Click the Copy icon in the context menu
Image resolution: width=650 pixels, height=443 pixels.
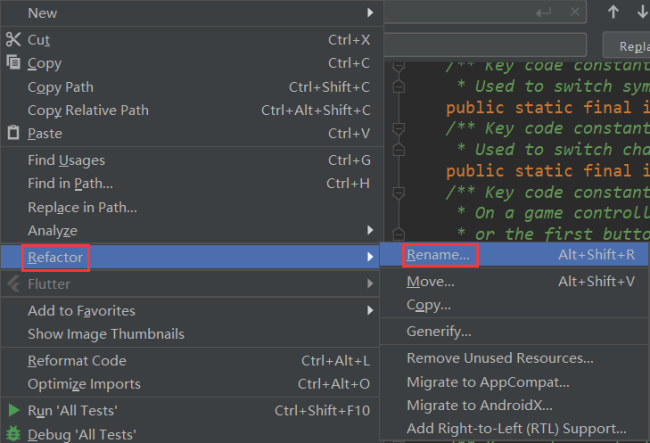13,63
